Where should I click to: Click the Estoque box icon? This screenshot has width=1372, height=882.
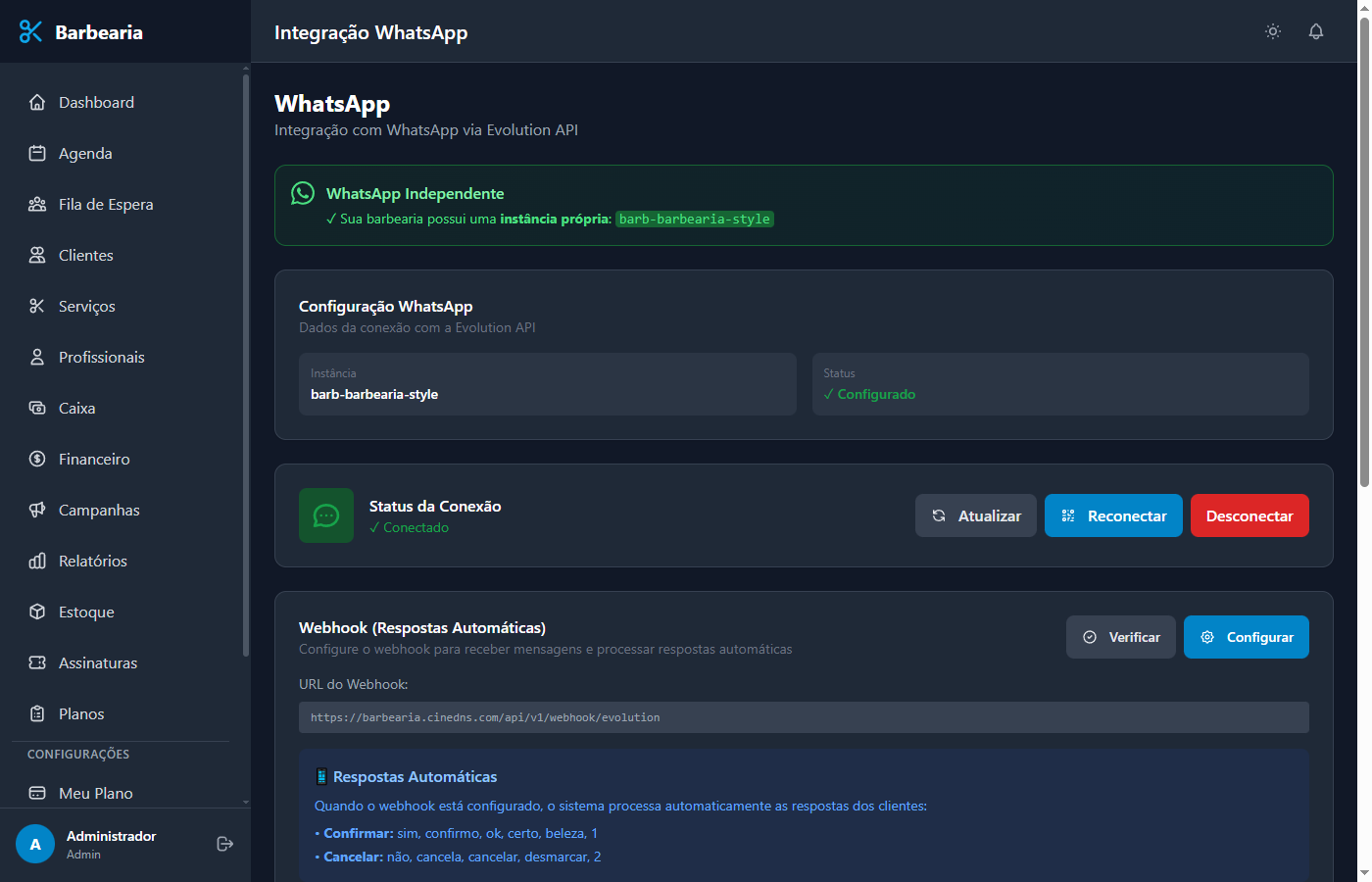(37, 612)
